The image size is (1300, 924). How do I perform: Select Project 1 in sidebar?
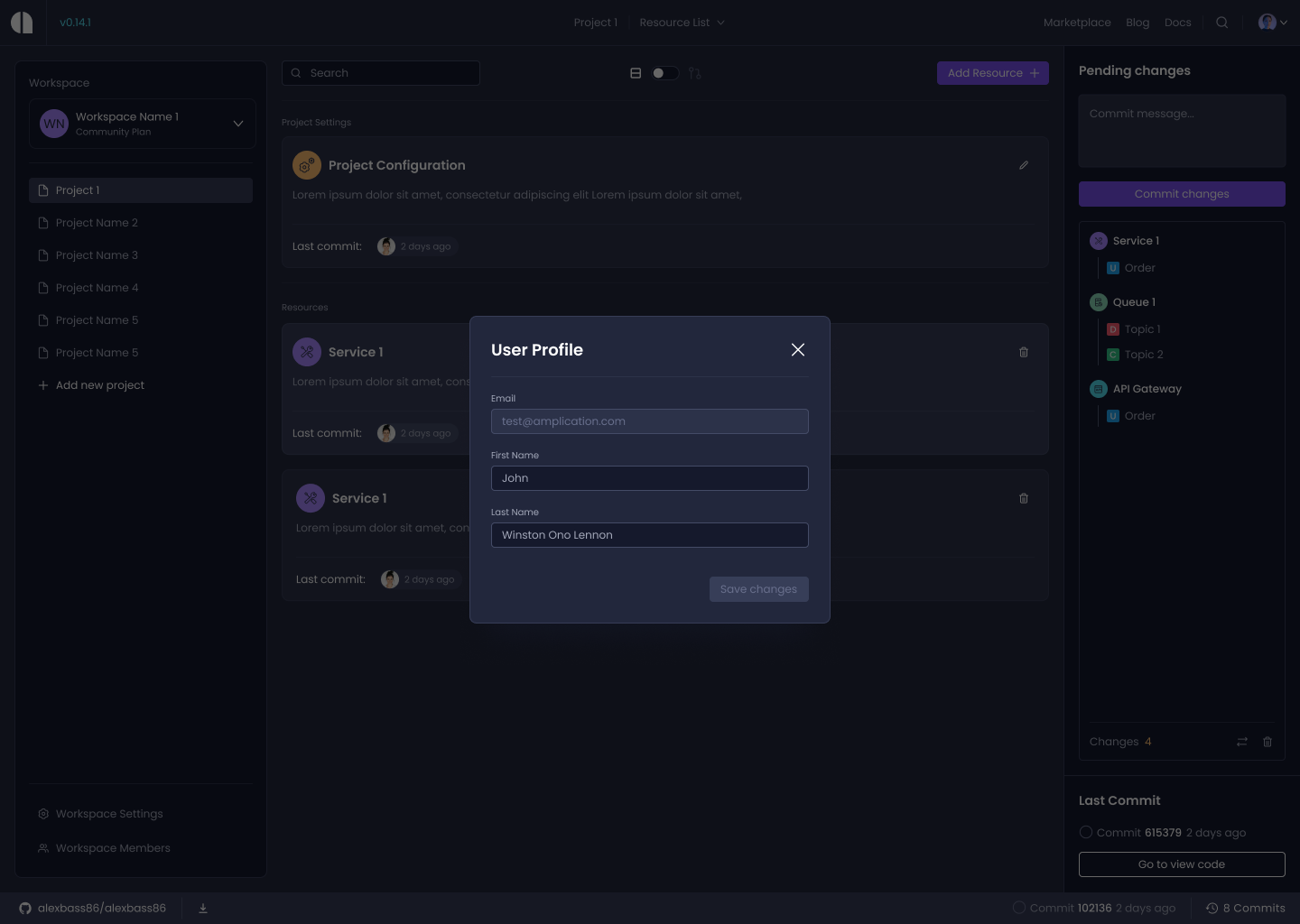(x=141, y=190)
